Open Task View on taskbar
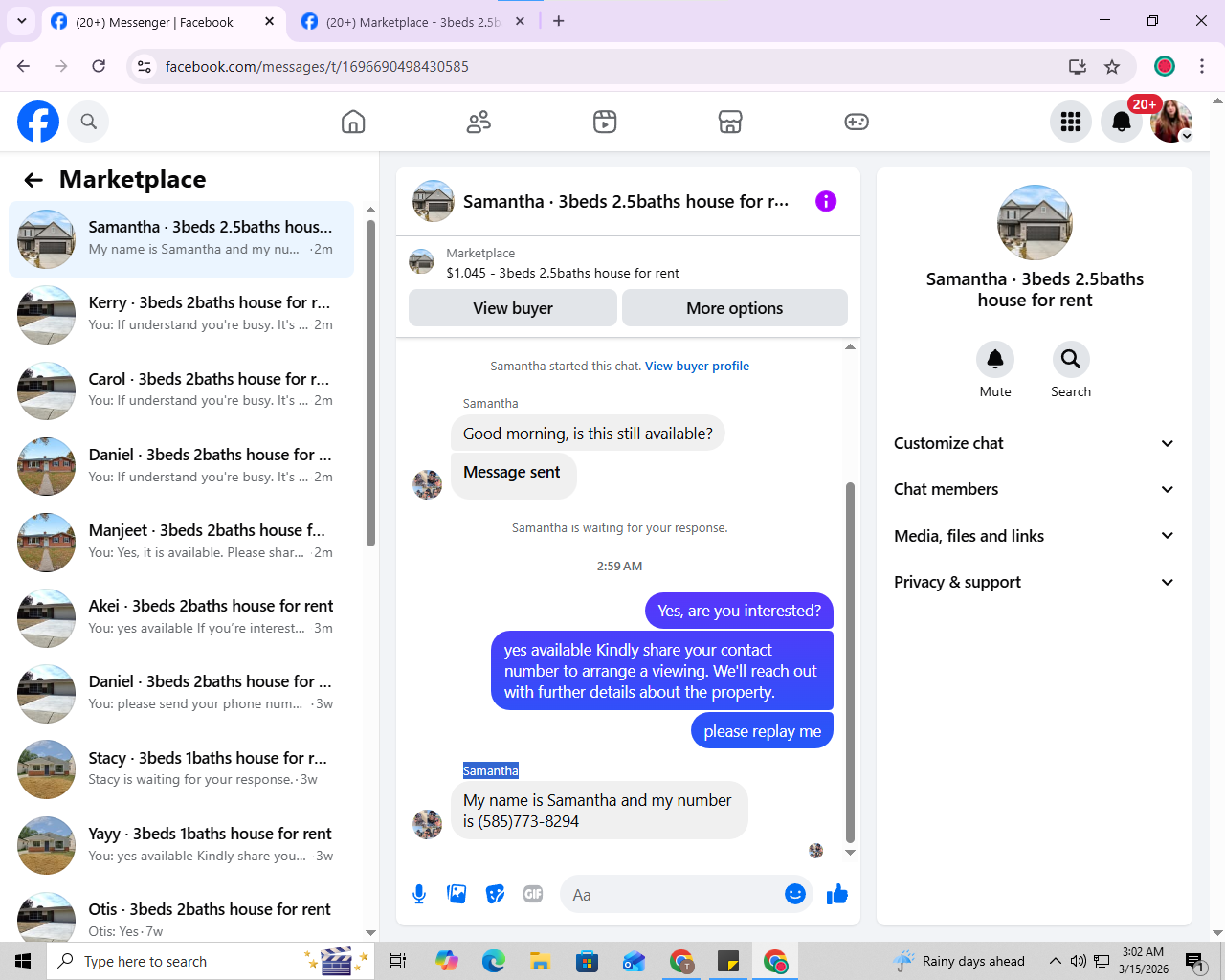 click(x=398, y=961)
